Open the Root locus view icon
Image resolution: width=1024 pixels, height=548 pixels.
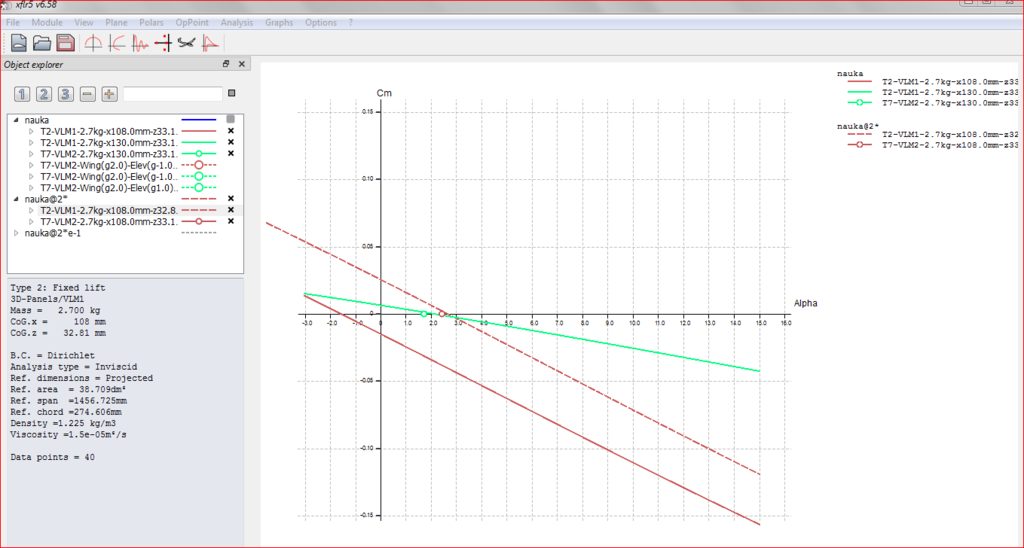163,42
